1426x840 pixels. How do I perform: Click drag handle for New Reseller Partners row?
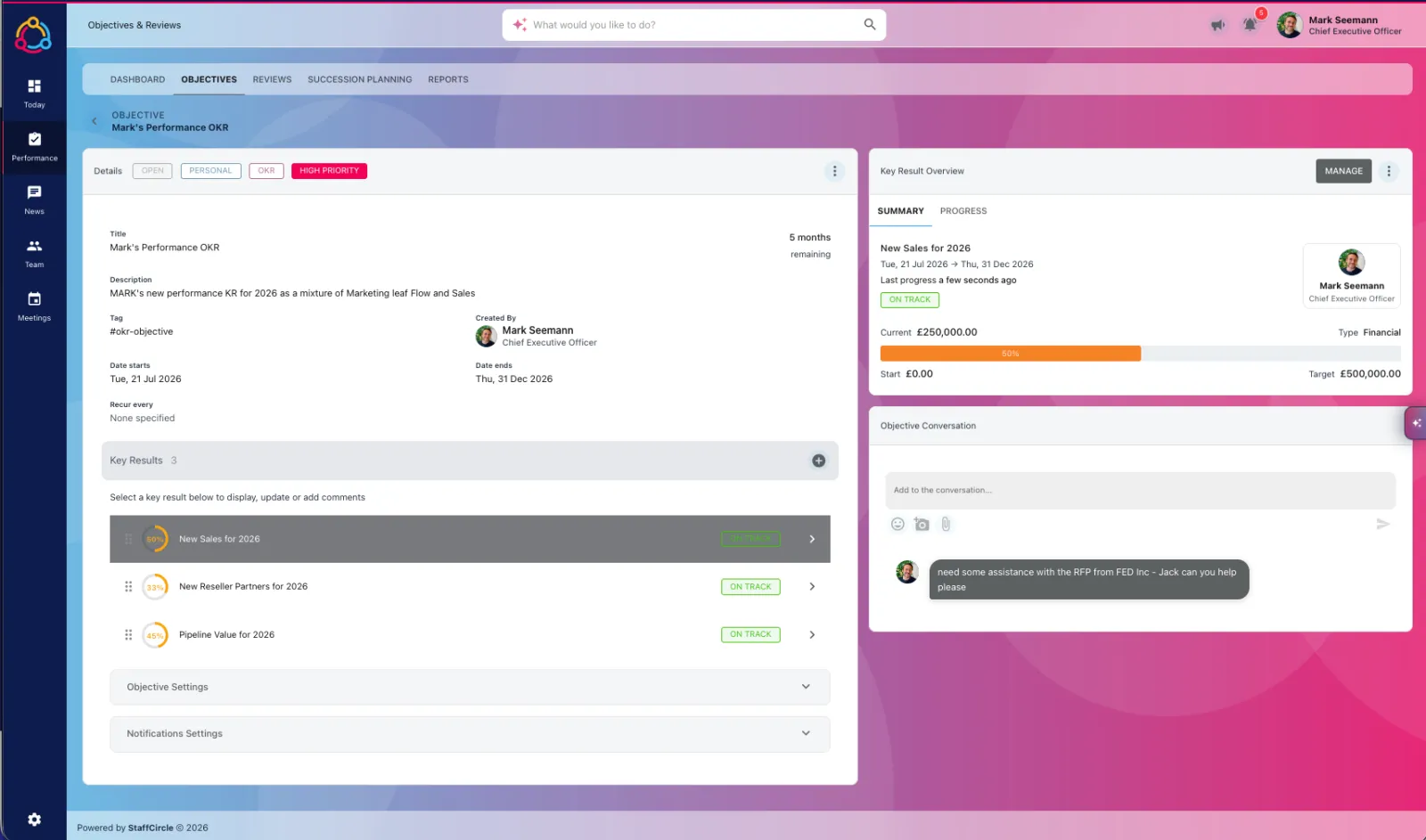(x=128, y=586)
